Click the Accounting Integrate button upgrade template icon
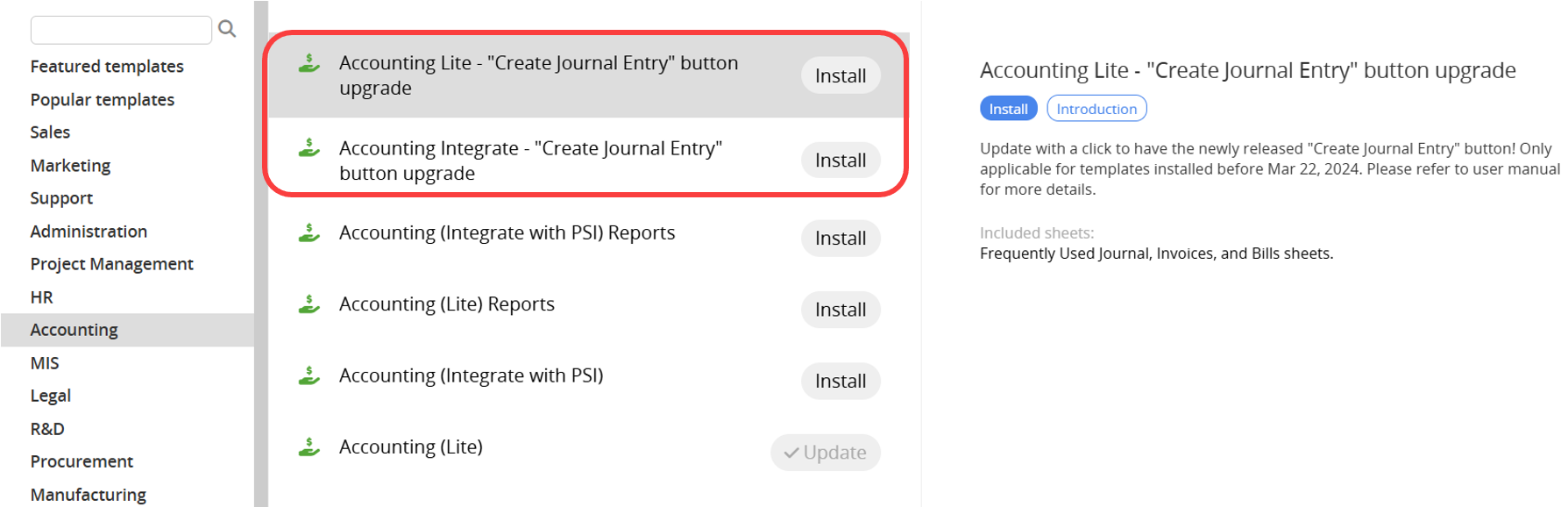Image resolution: width=1568 pixels, height=507 pixels. (x=309, y=148)
